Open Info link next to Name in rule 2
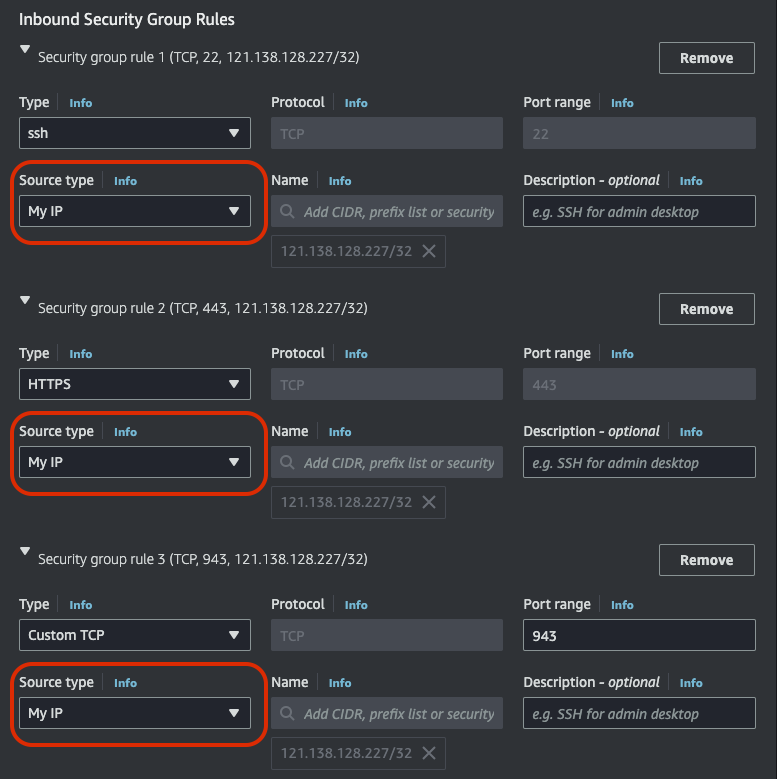Viewport: 777px width, 779px height. pyautogui.click(x=340, y=432)
